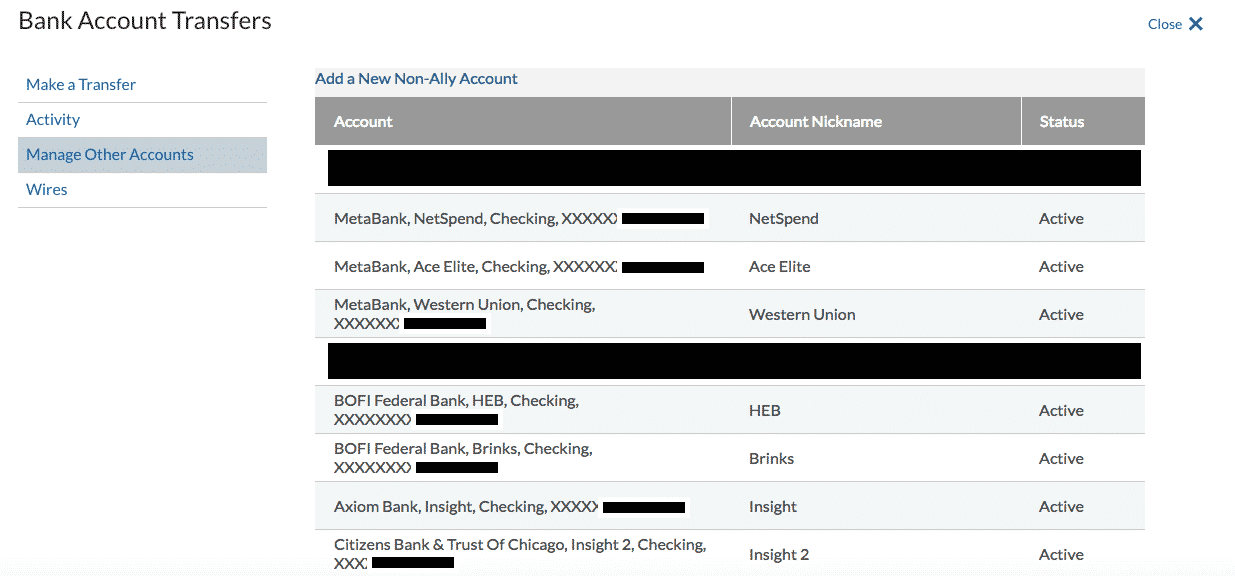Click the Insight 2 nickname cell
1235x576 pixels.
pyautogui.click(x=779, y=554)
